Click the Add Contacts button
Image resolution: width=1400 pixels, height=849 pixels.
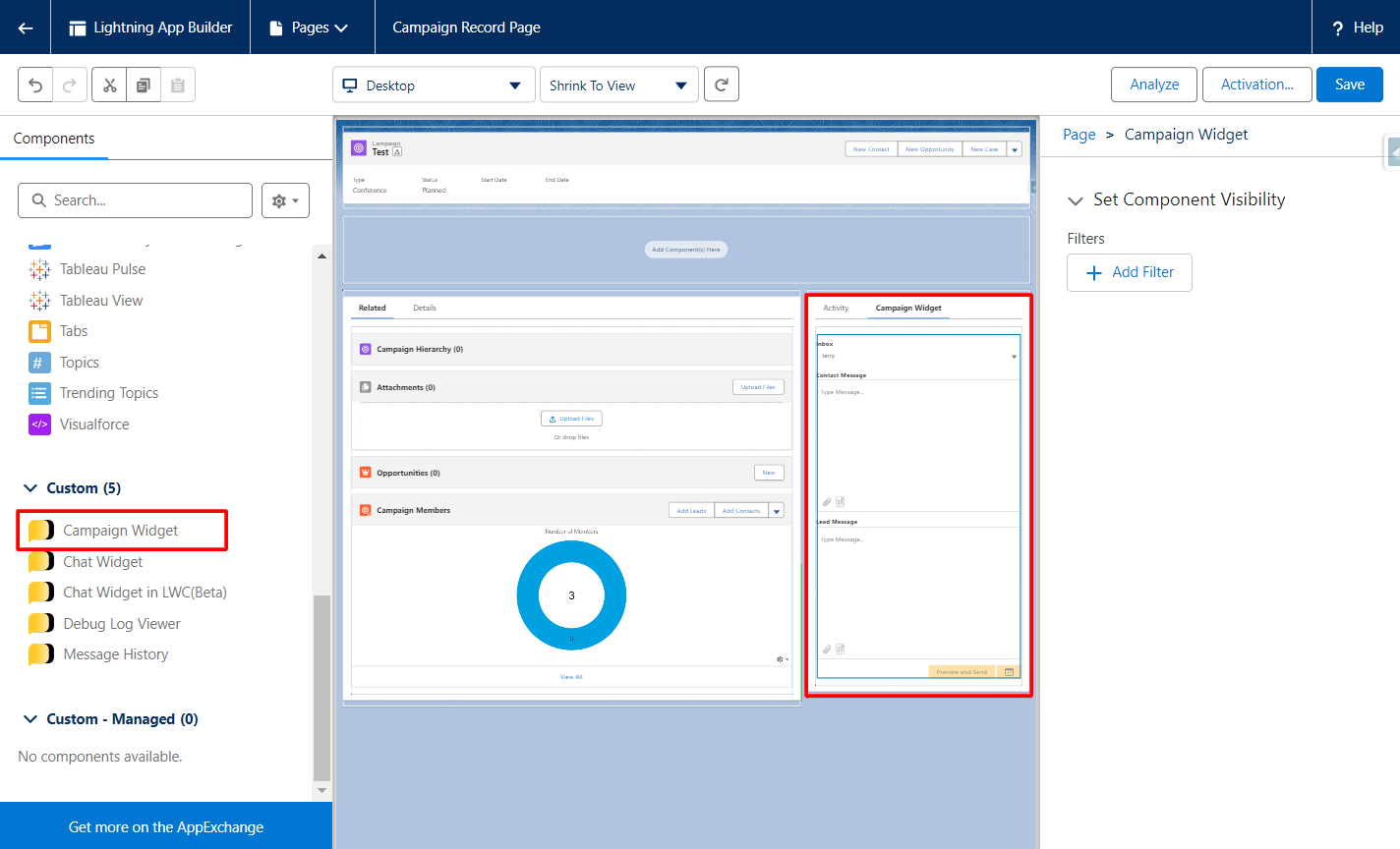[741, 511]
